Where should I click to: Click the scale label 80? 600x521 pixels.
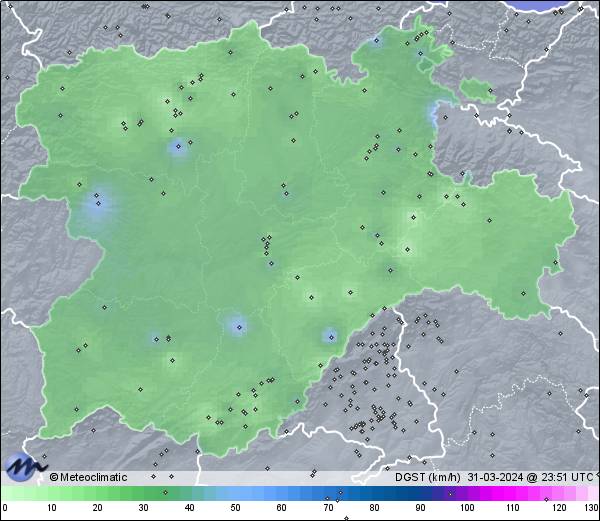[374, 508]
